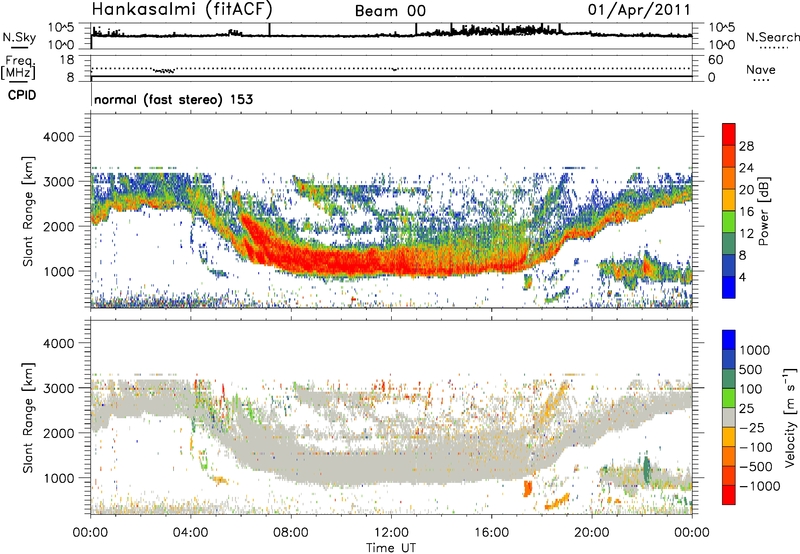The height and width of the screenshot is (554, 800).
Task: Click the '4000' tick on power panel
Action: point(58,137)
